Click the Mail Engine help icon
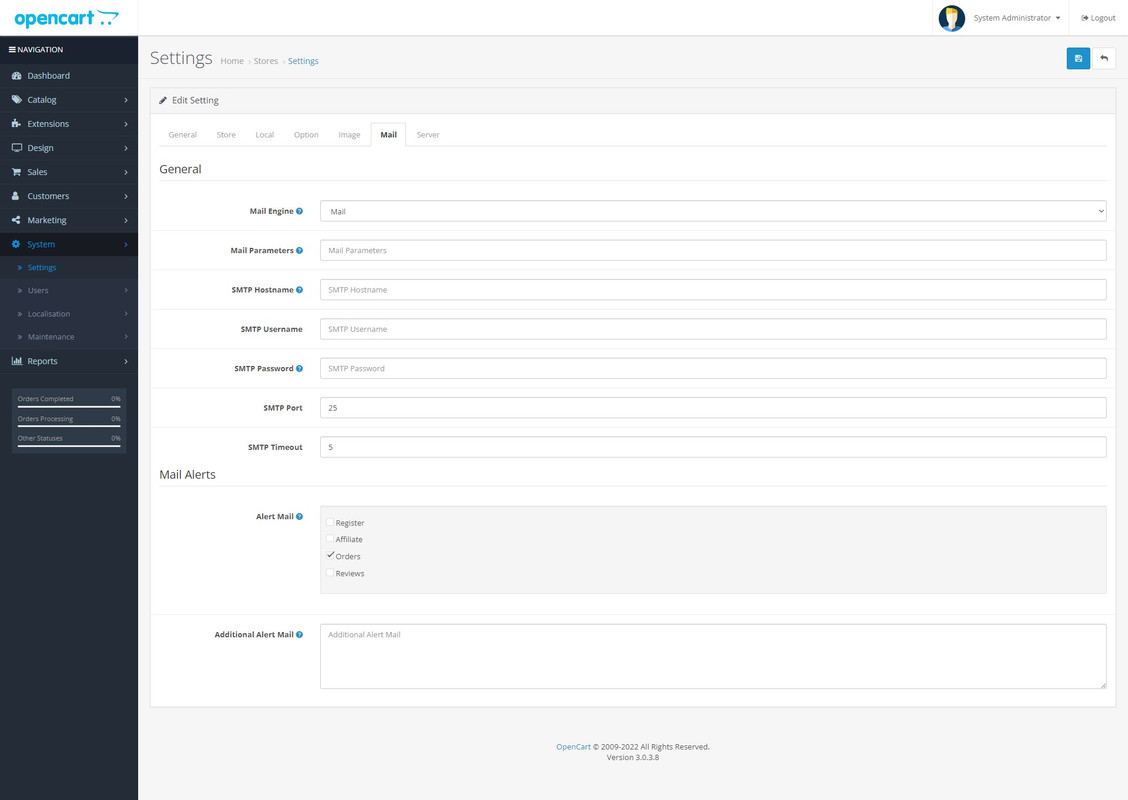Image resolution: width=1128 pixels, height=800 pixels. (x=299, y=211)
